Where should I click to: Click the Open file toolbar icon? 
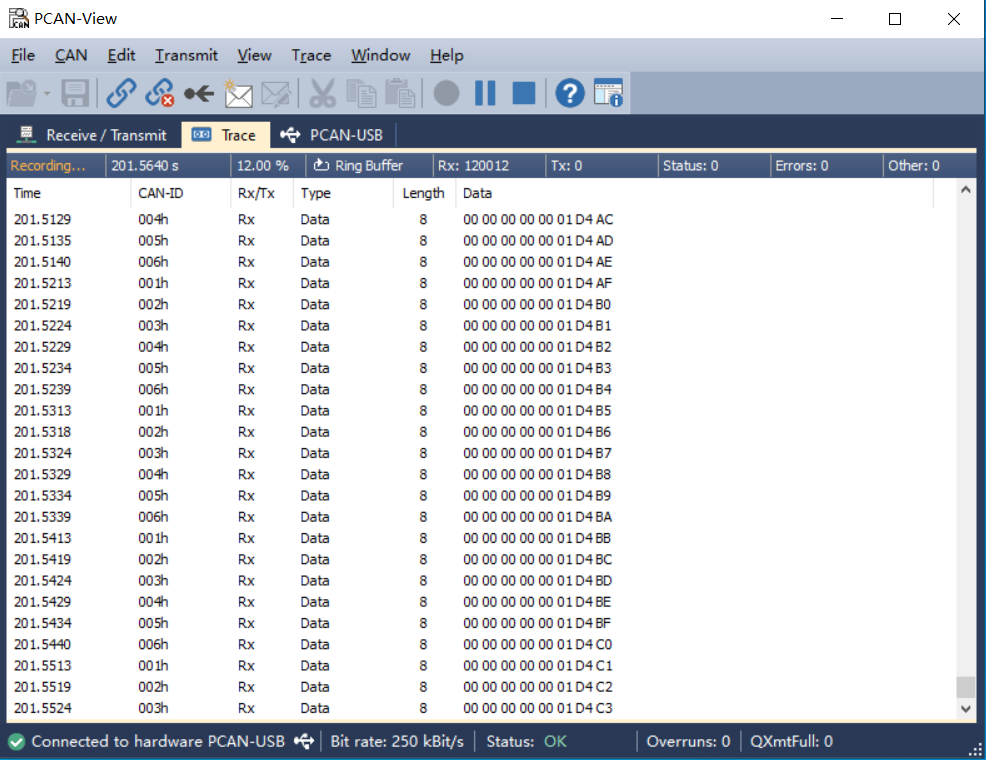tap(22, 94)
